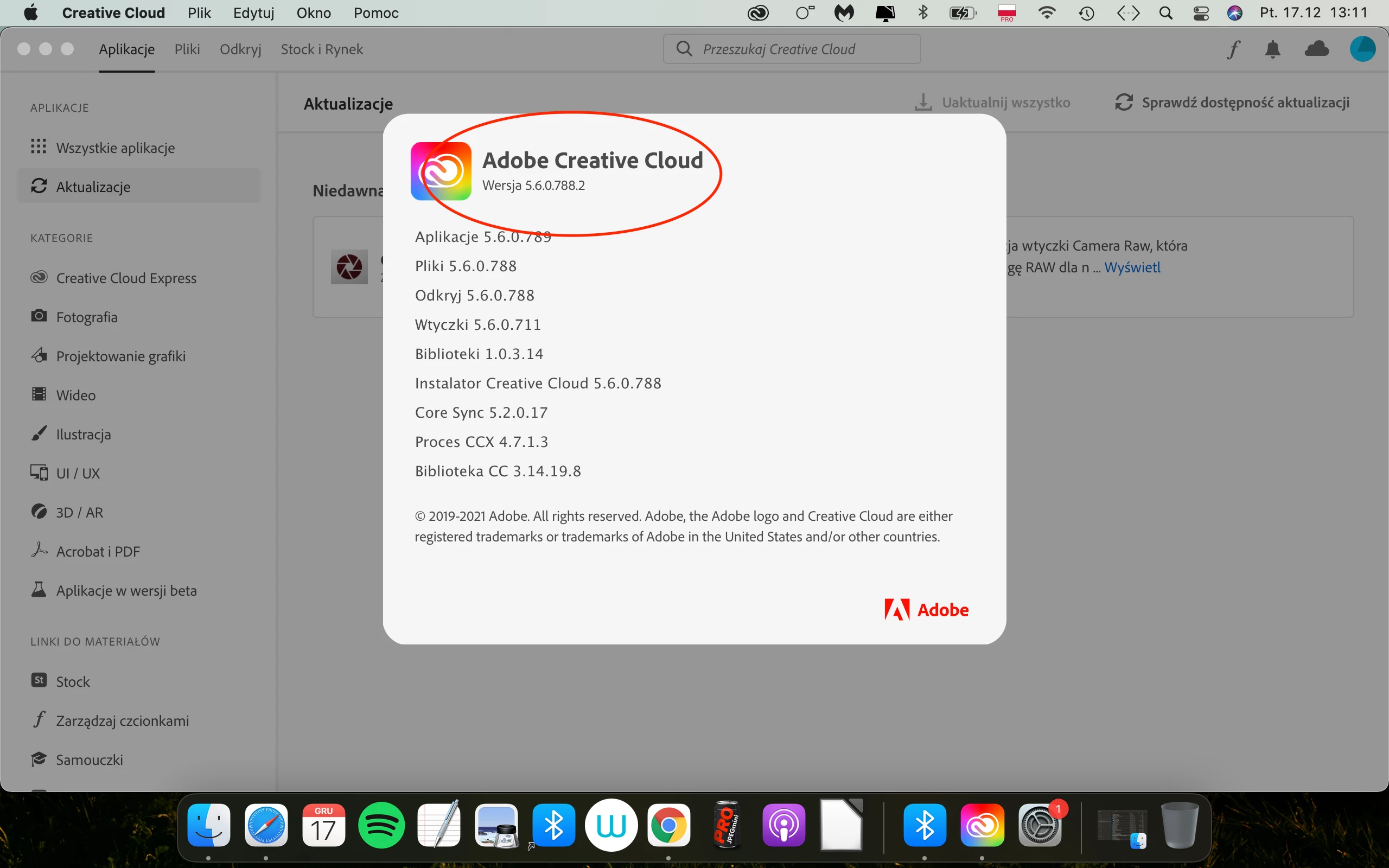Viewport: 1389px width, 868px height.
Task: Click the Wyświetl link
Action: click(1132, 267)
